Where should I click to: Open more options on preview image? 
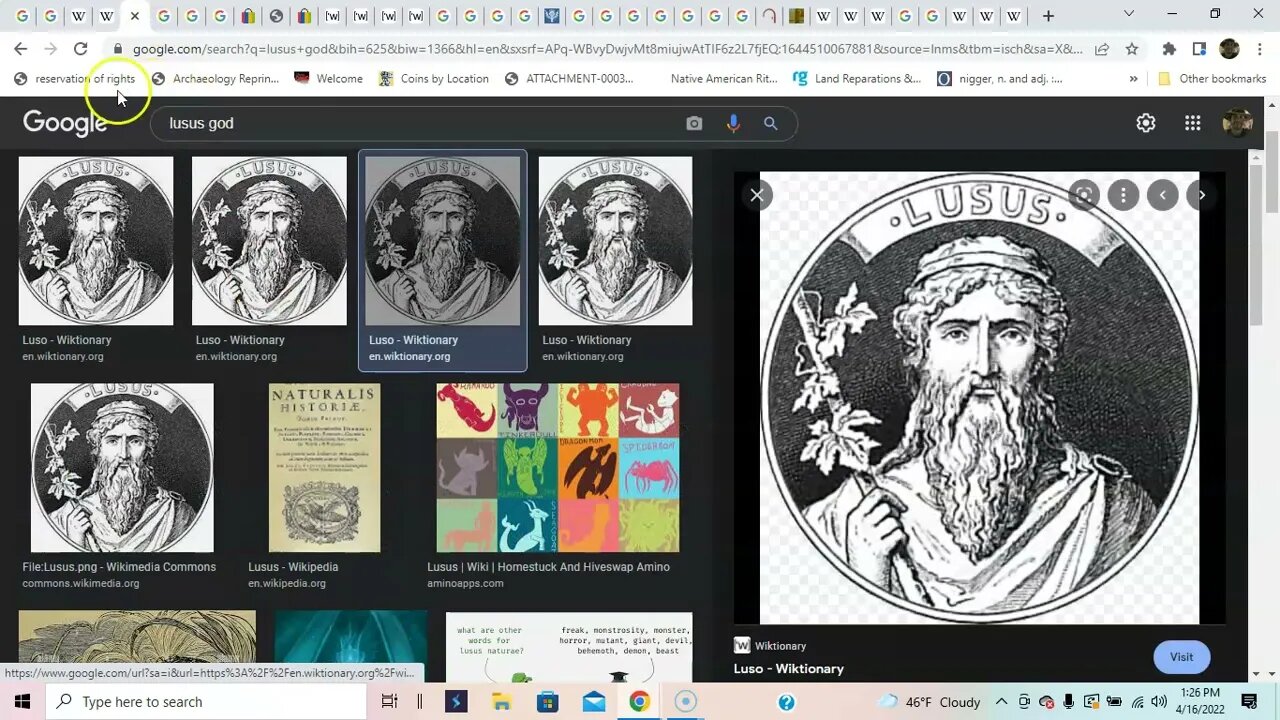[1123, 195]
